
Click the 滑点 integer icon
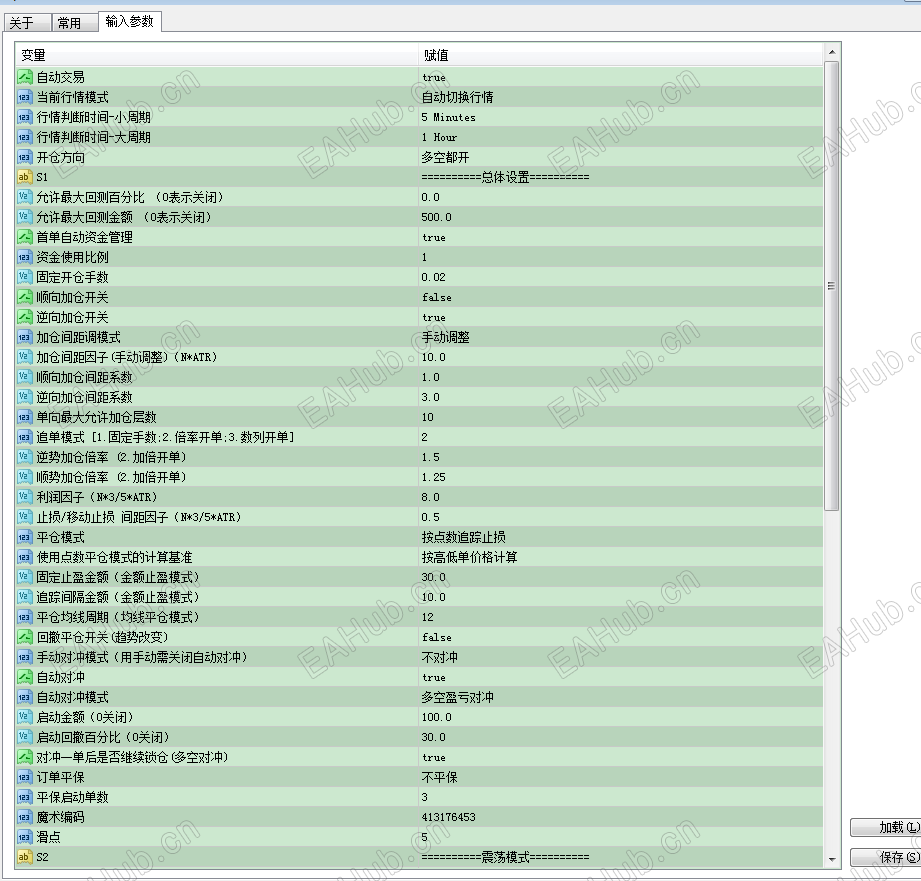click(x=24, y=837)
